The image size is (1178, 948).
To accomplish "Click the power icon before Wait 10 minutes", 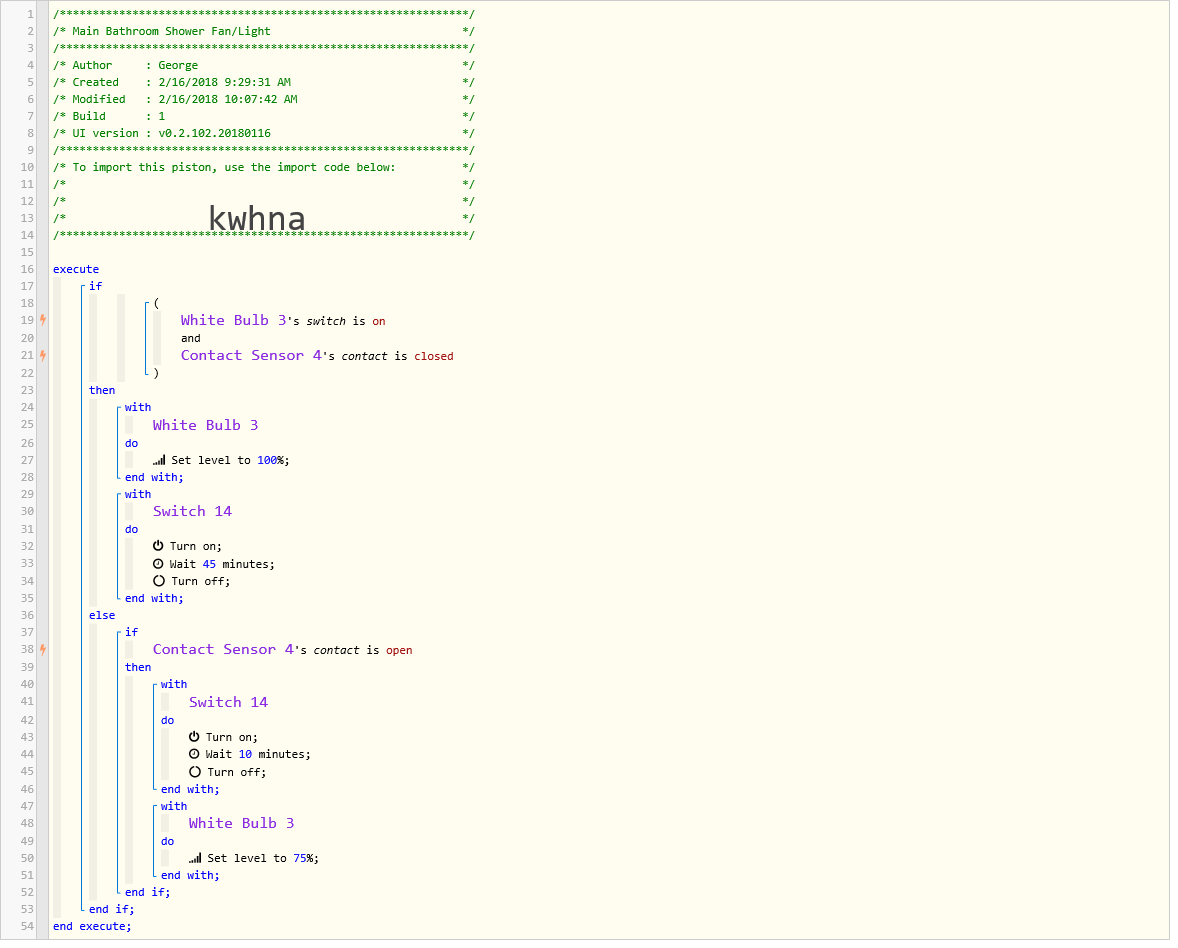I will 194,737.
